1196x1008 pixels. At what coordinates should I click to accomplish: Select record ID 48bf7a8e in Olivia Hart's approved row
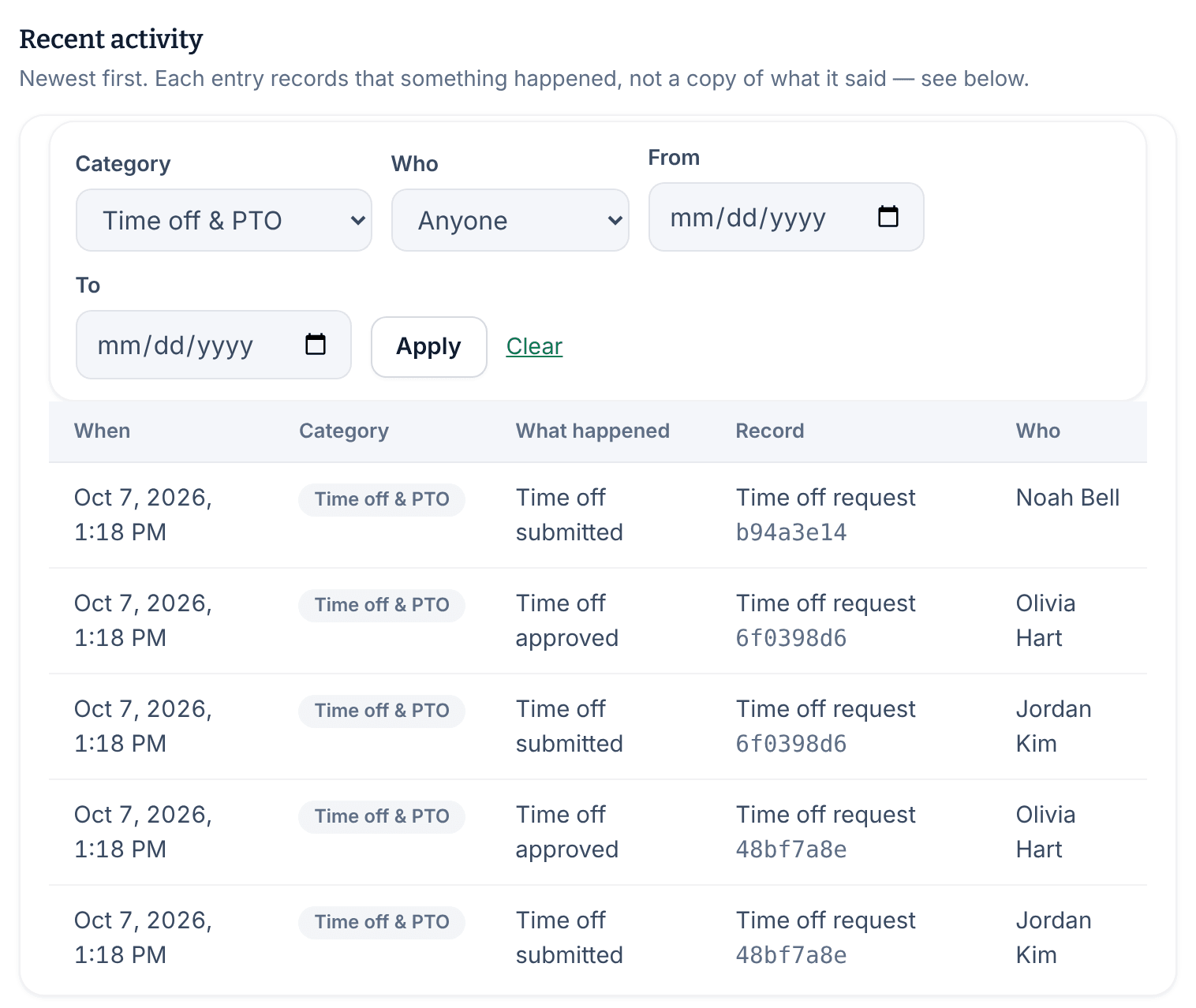791,849
